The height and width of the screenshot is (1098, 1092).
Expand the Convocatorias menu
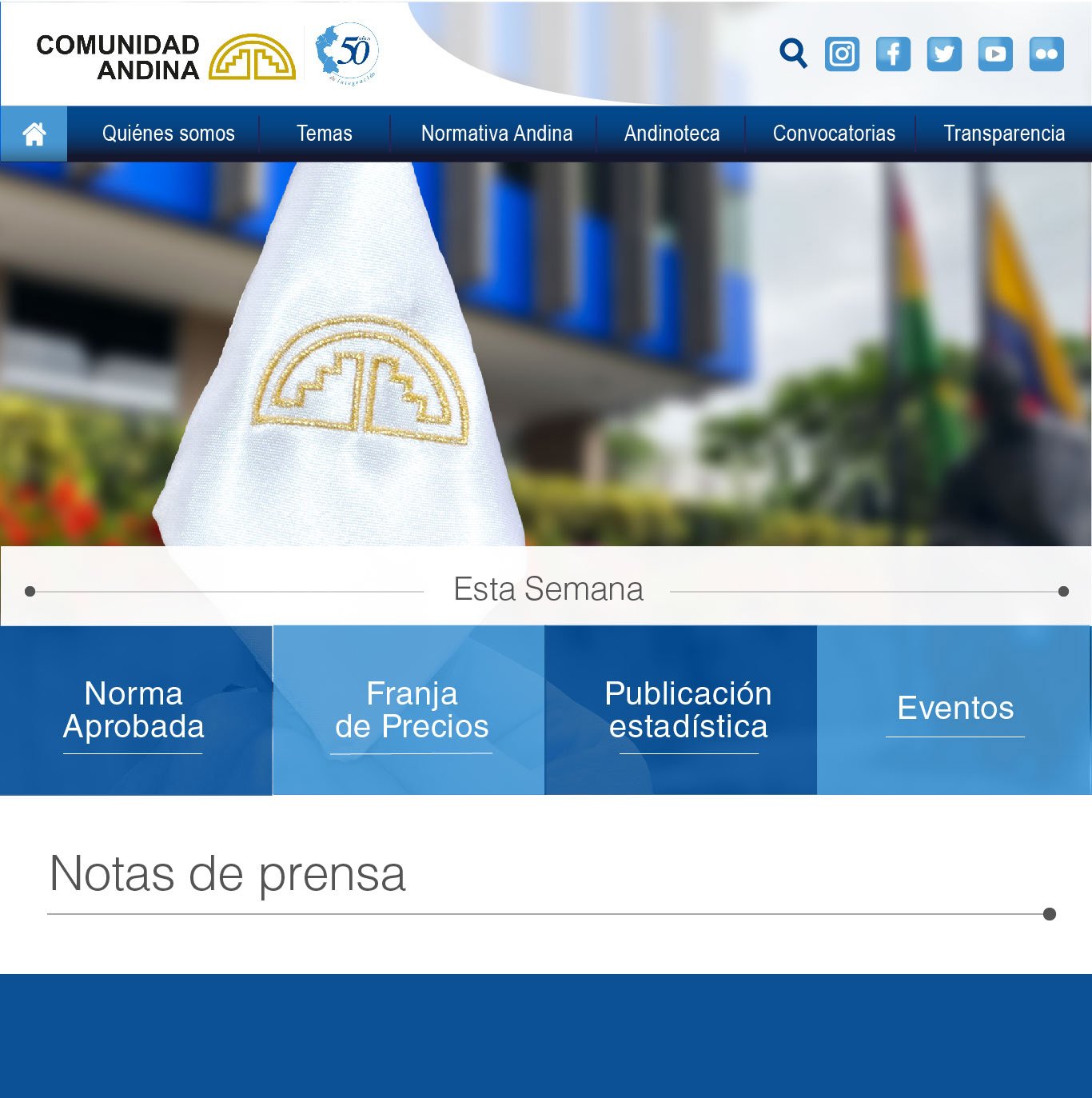point(833,134)
